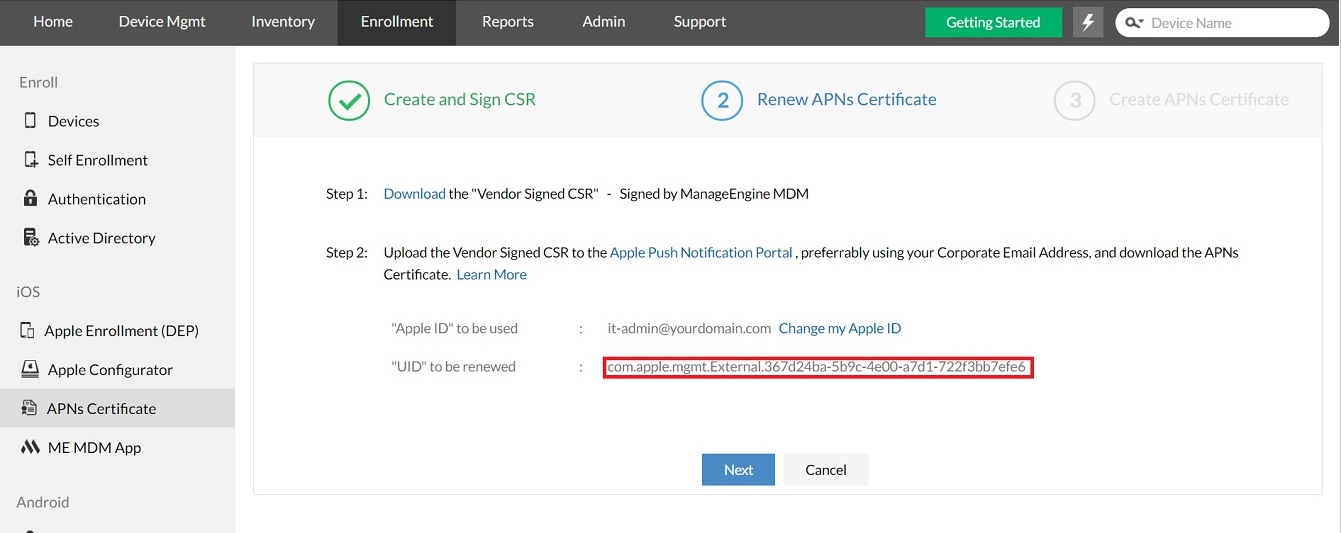Click the iOS section heading
The height and width of the screenshot is (533, 1341).
click(x=28, y=292)
